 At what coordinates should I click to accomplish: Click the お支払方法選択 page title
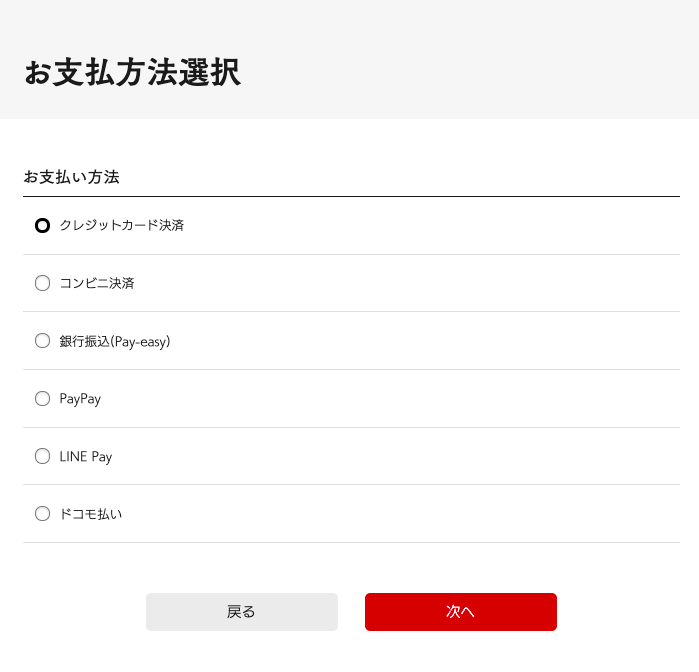pos(132,72)
